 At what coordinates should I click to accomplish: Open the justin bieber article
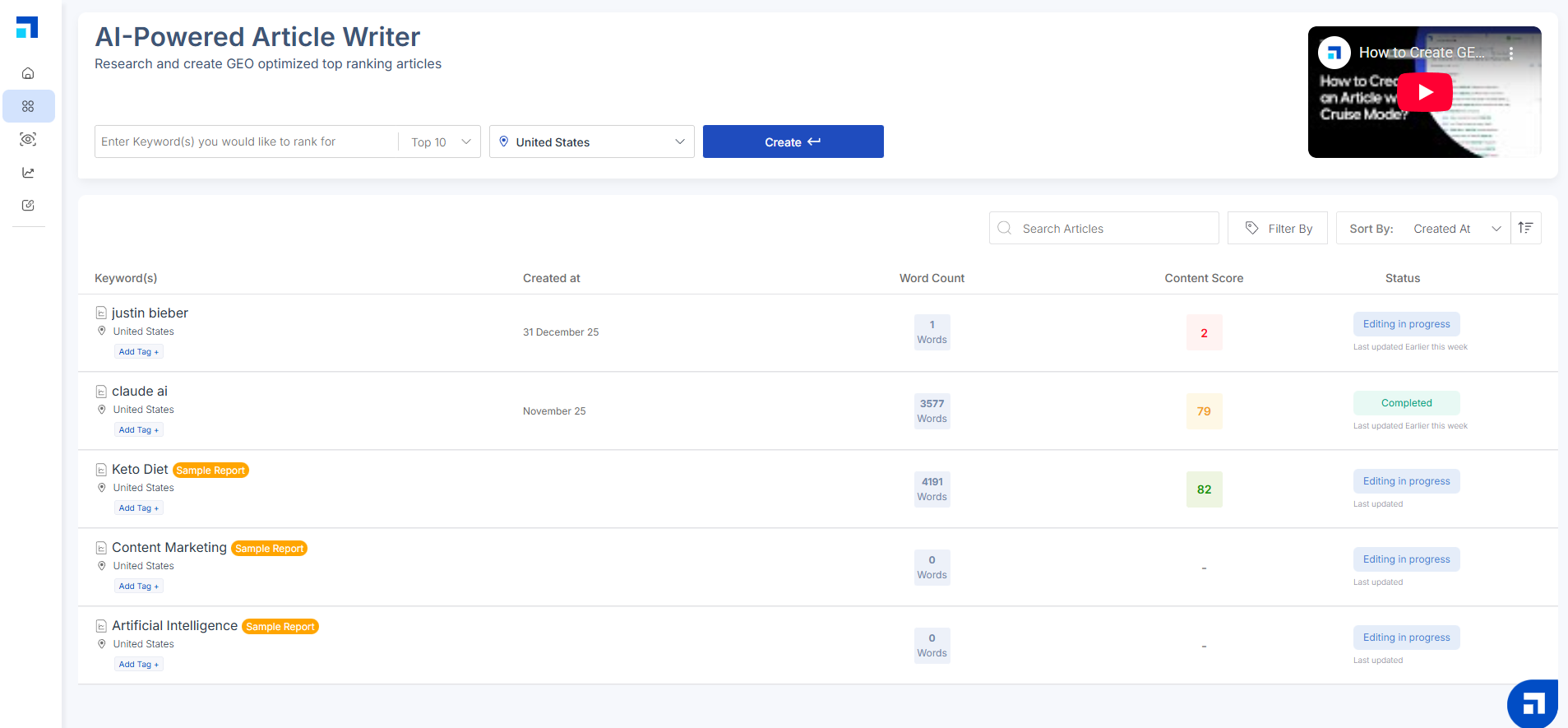point(150,313)
